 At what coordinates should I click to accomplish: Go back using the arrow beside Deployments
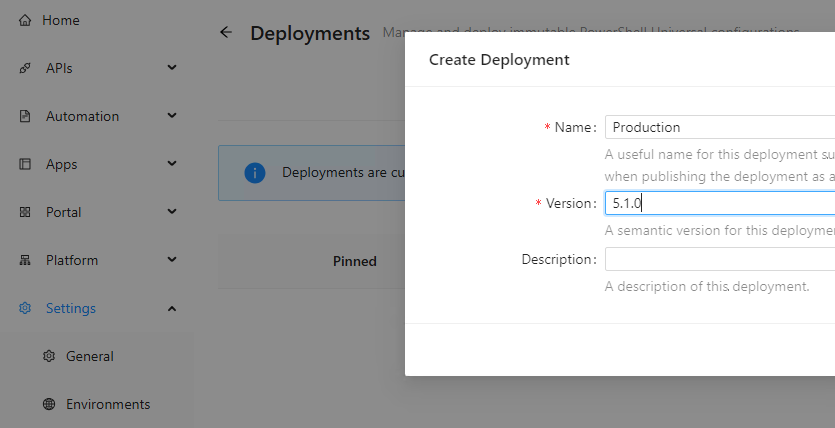(x=226, y=32)
